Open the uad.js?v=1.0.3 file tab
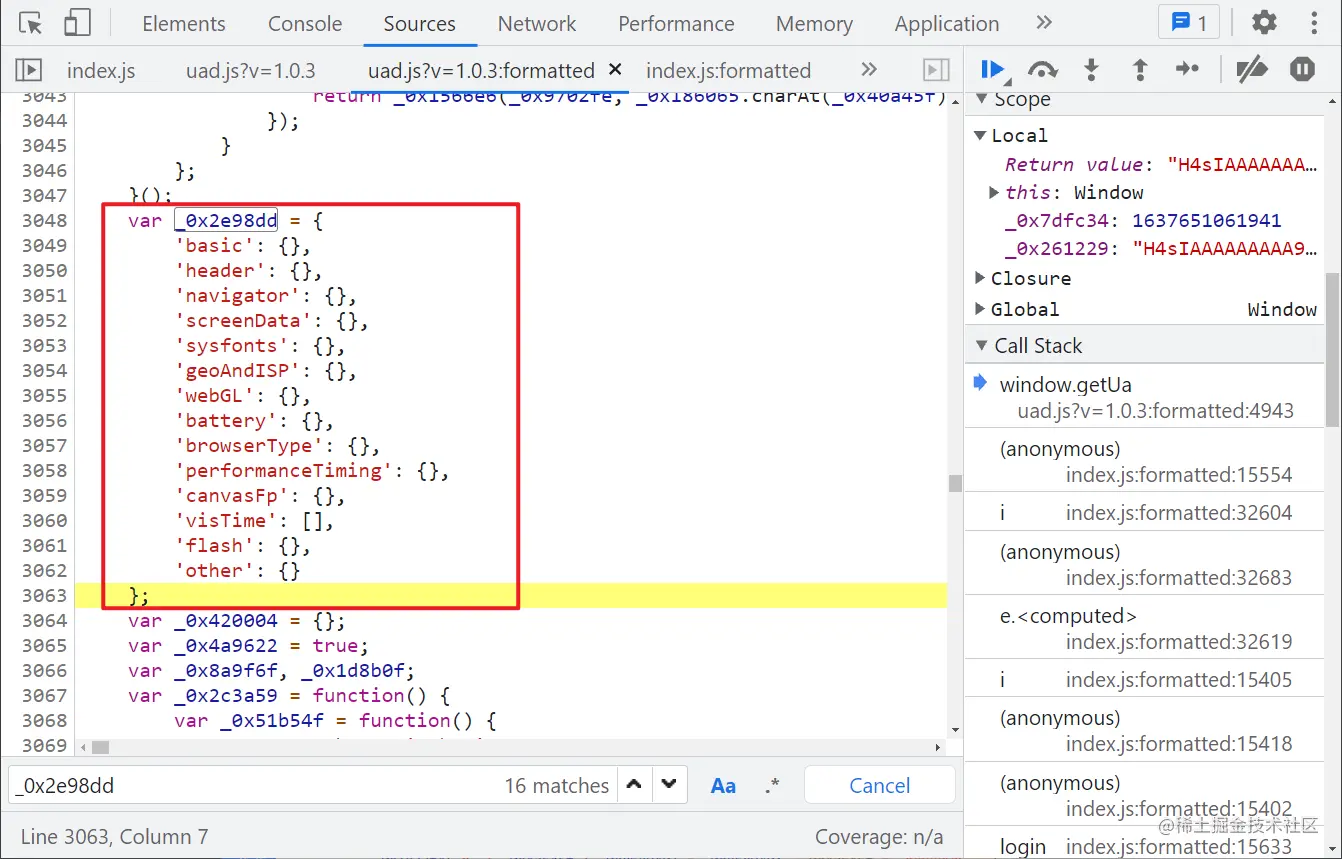The width and height of the screenshot is (1342, 859). click(x=250, y=71)
